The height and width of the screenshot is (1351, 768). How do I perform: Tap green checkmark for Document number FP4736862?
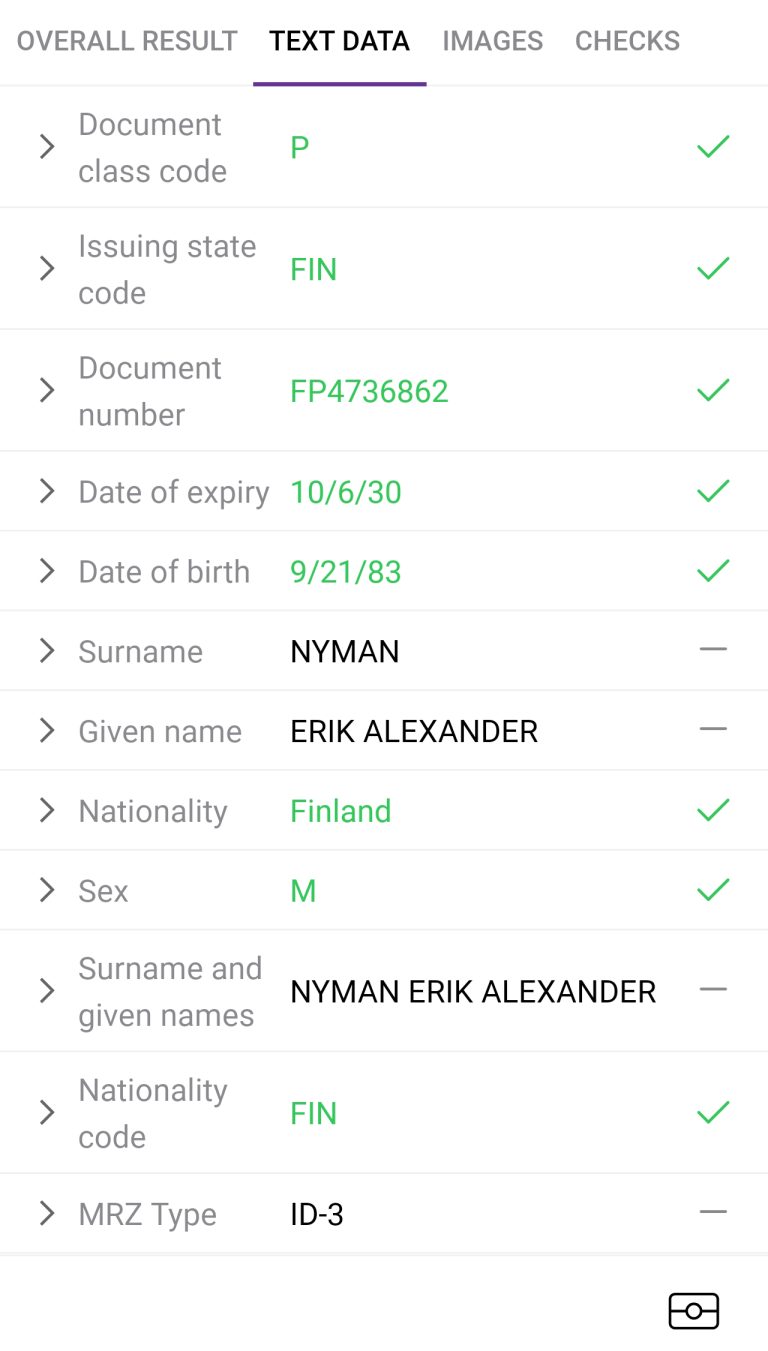click(713, 390)
